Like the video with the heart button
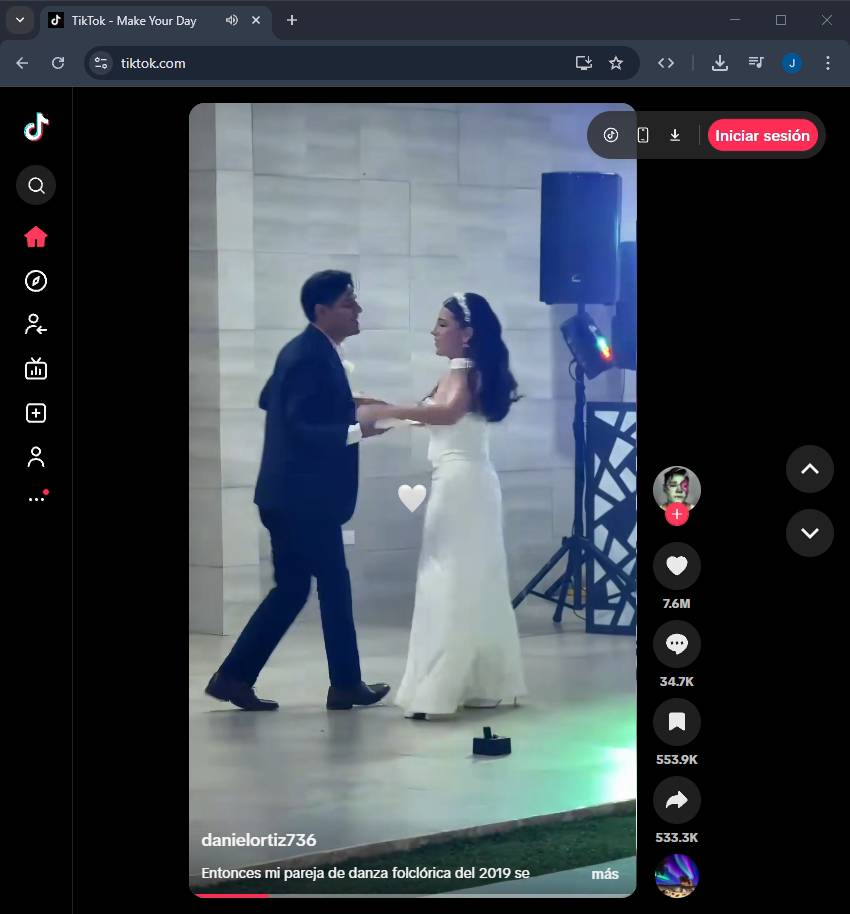 coord(677,567)
